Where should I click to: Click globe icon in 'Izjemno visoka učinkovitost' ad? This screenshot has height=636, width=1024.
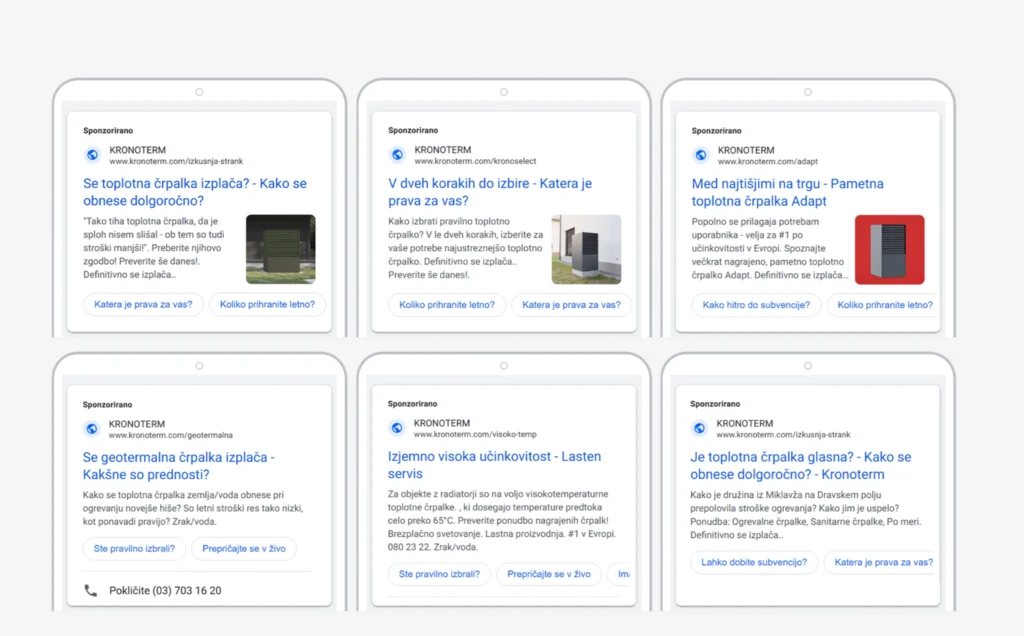[396, 428]
